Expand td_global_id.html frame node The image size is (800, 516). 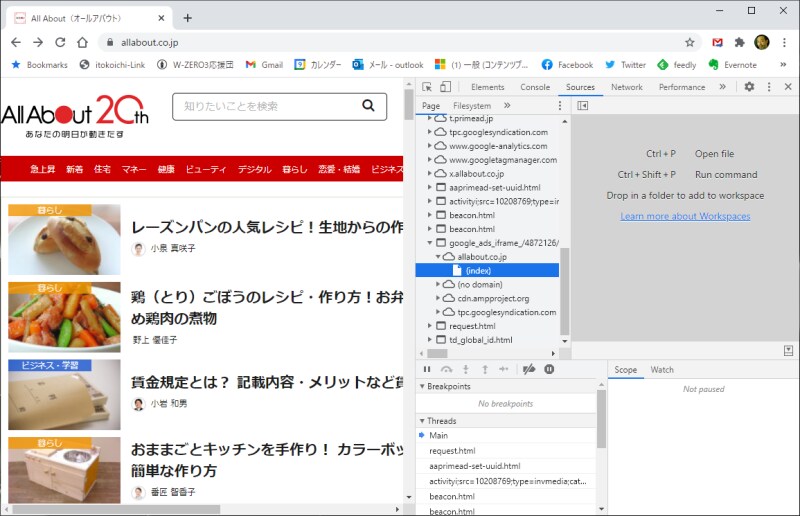click(x=430, y=339)
